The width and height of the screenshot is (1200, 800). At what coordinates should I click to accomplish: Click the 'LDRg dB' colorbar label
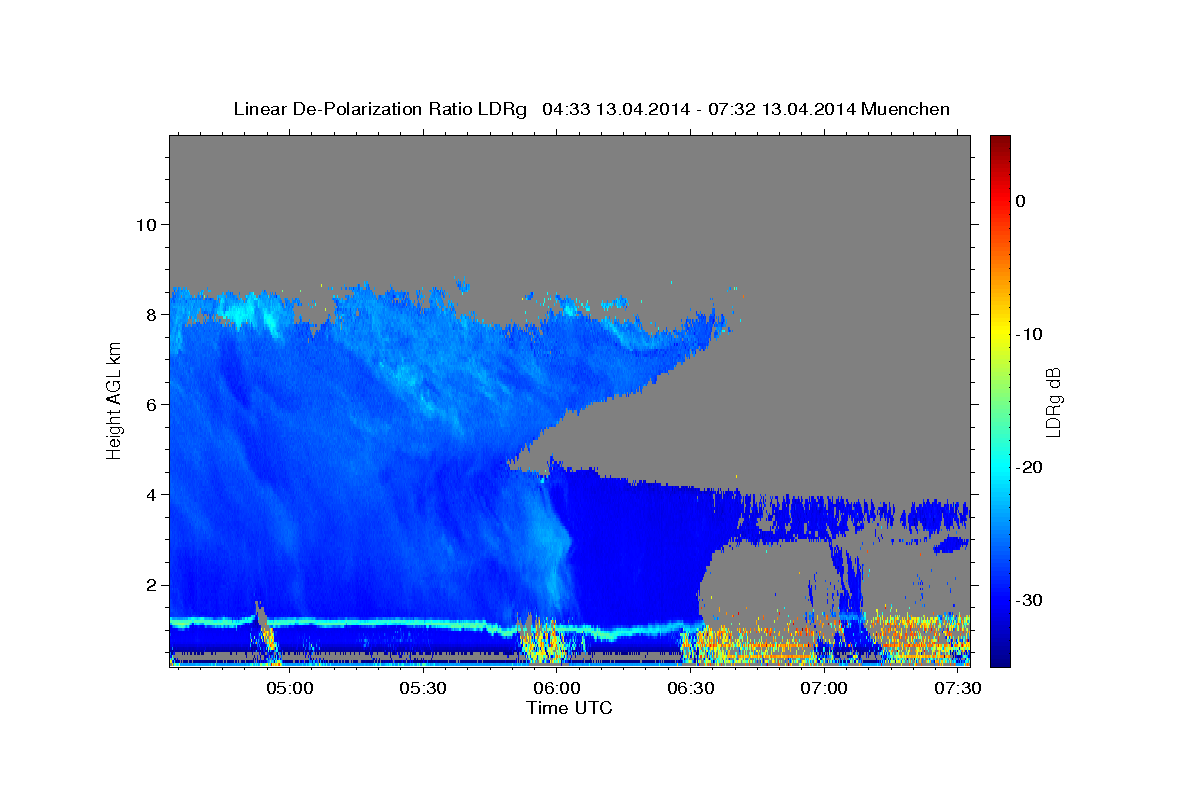click(1054, 401)
